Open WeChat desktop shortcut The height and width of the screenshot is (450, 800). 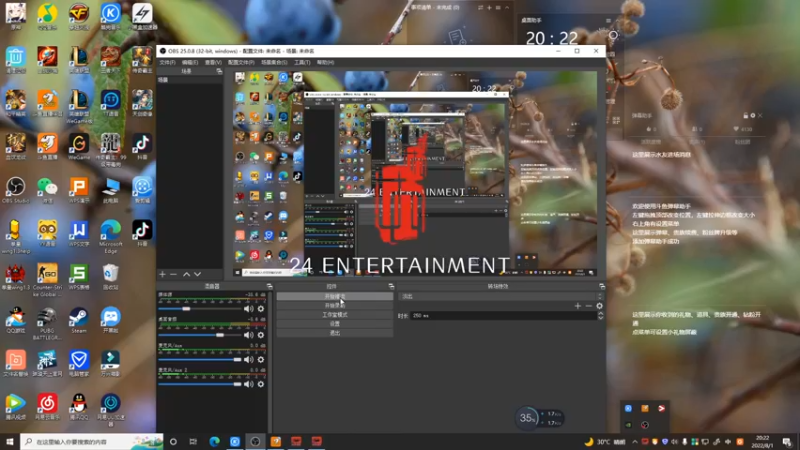[x=47, y=190]
